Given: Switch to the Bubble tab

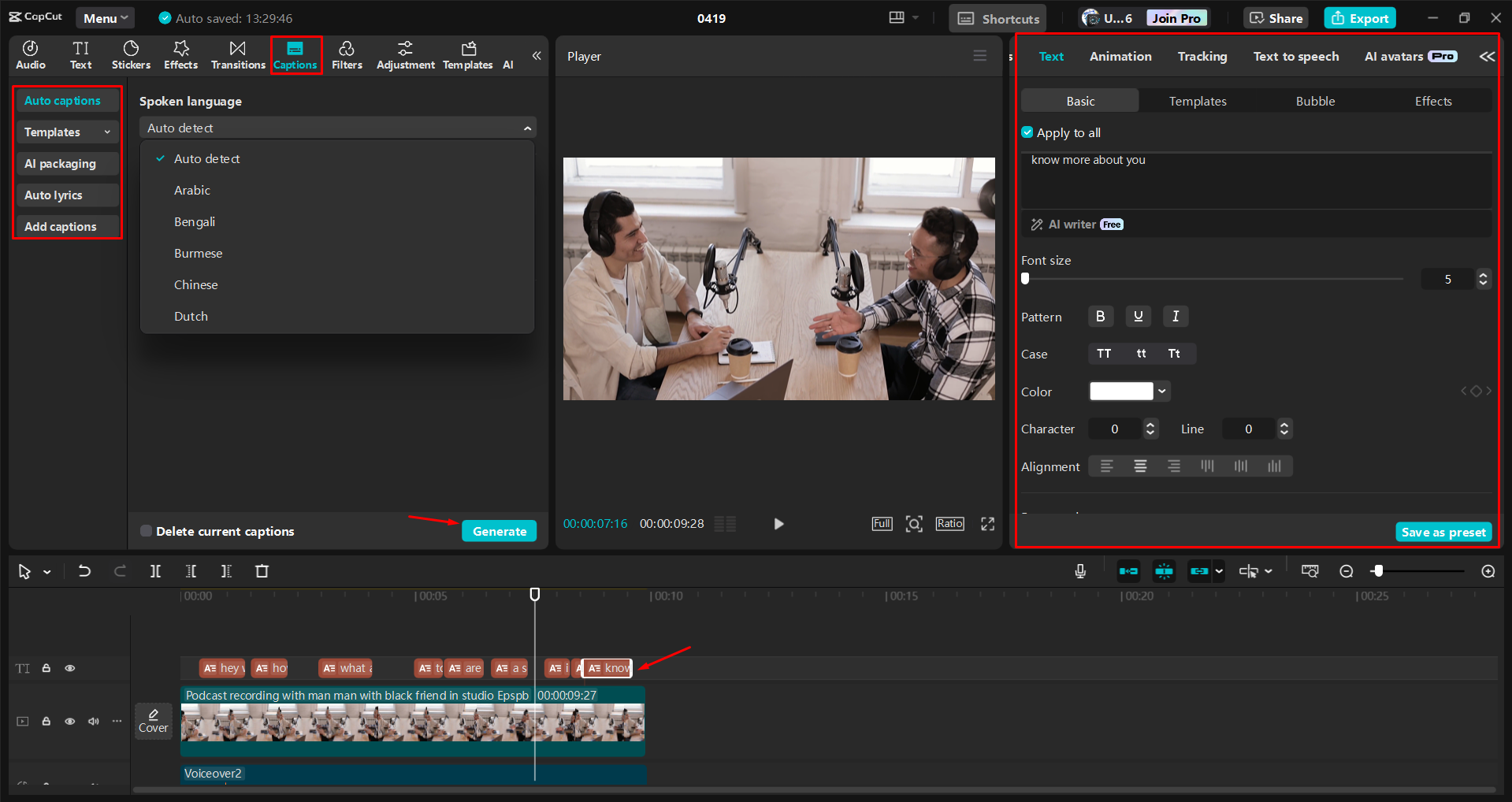Looking at the screenshot, I should pyautogui.click(x=1314, y=100).
